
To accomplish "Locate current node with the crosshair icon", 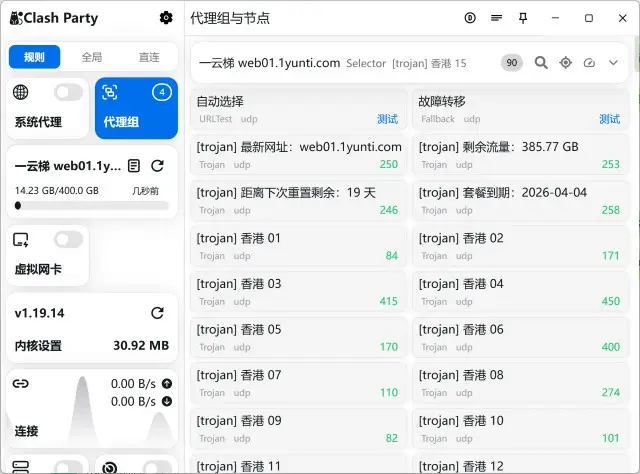I will pos(565,62).
